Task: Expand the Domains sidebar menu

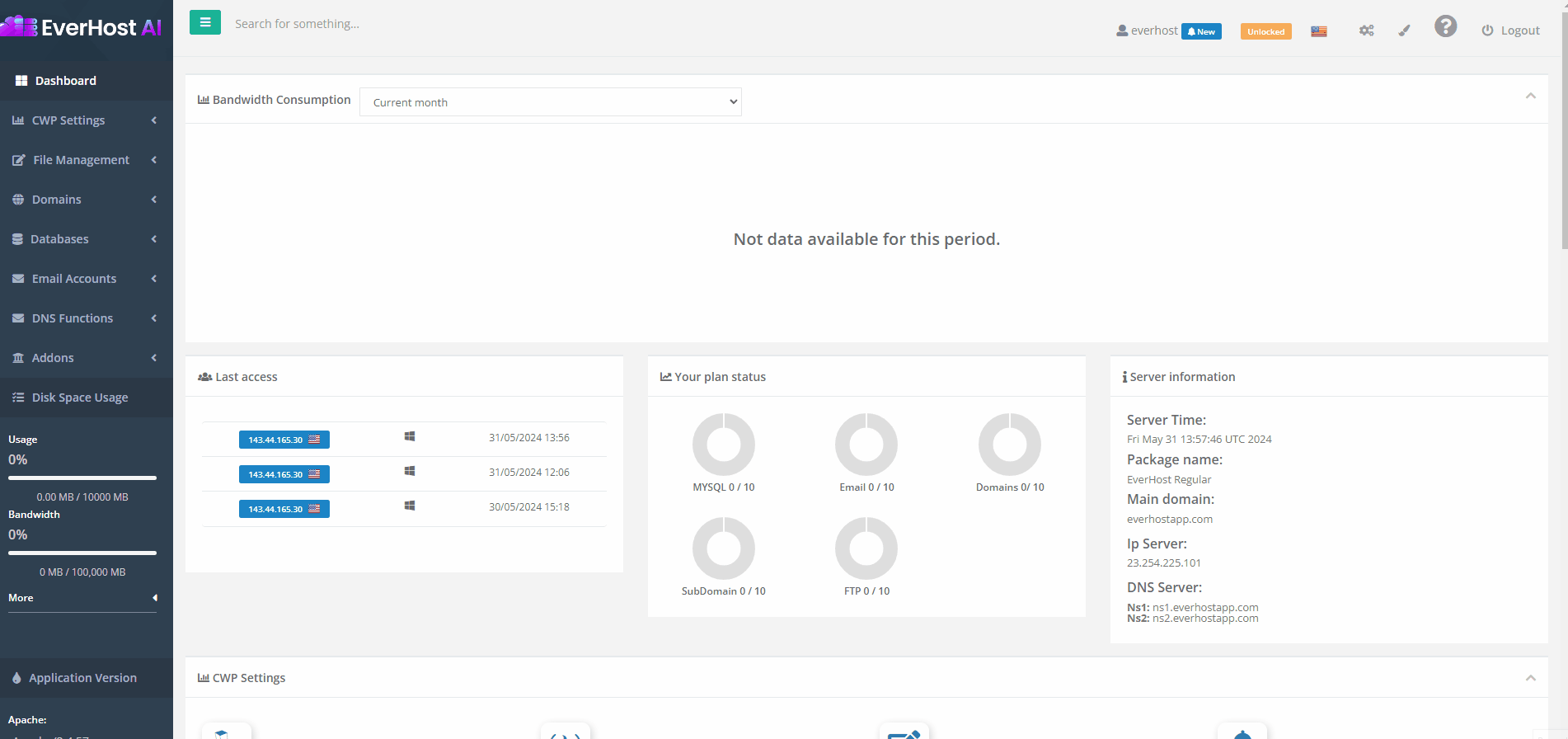Action: pyautogui.click(x=87, y=200)
